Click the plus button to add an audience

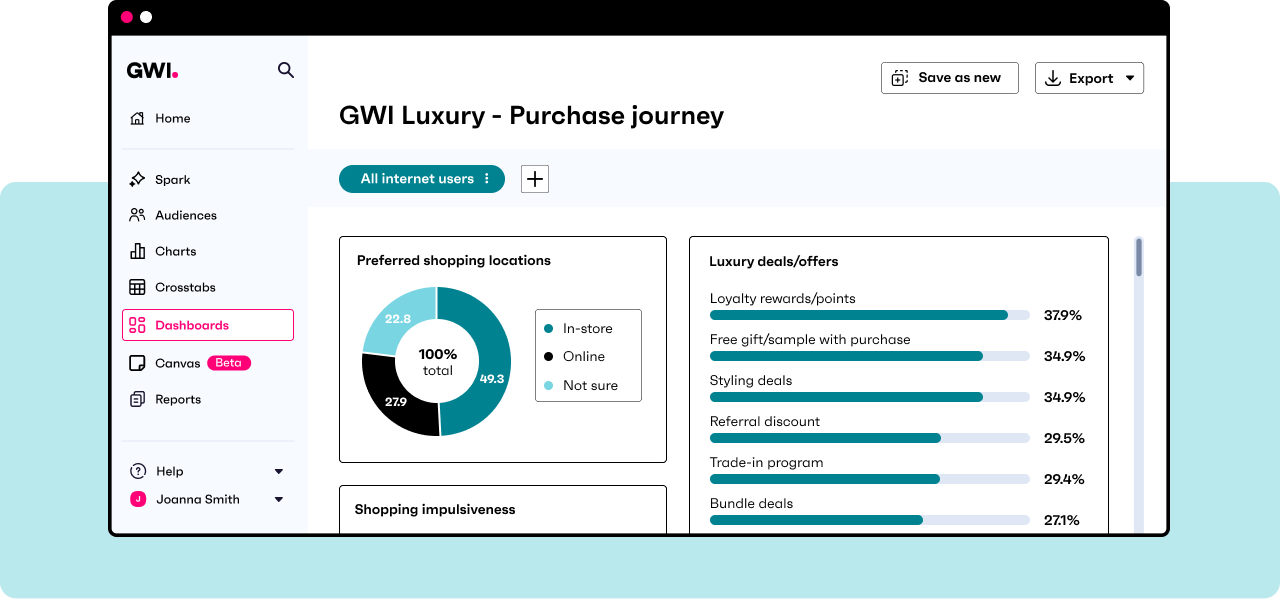[x=534, y=179]
